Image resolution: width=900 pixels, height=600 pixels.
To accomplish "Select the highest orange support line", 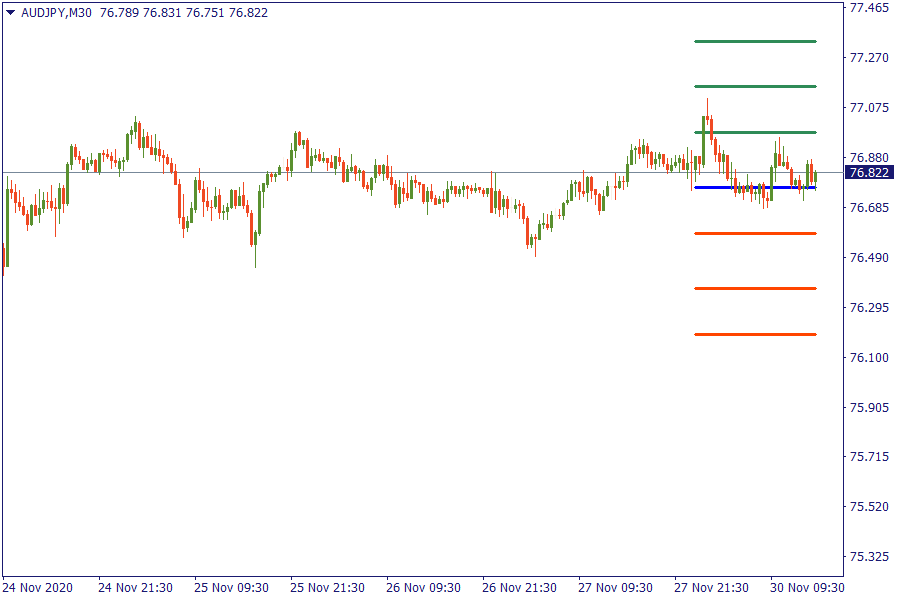I will point(755,233).
